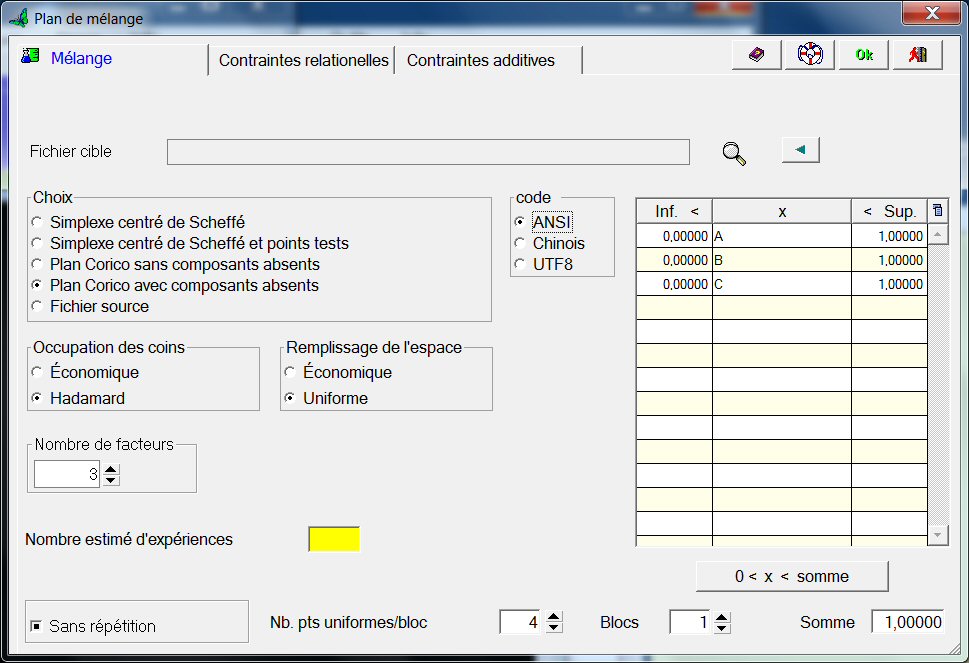Toggle the Sans répétition checkbox
The image size is (969, 663).
[x=35, y=625]
